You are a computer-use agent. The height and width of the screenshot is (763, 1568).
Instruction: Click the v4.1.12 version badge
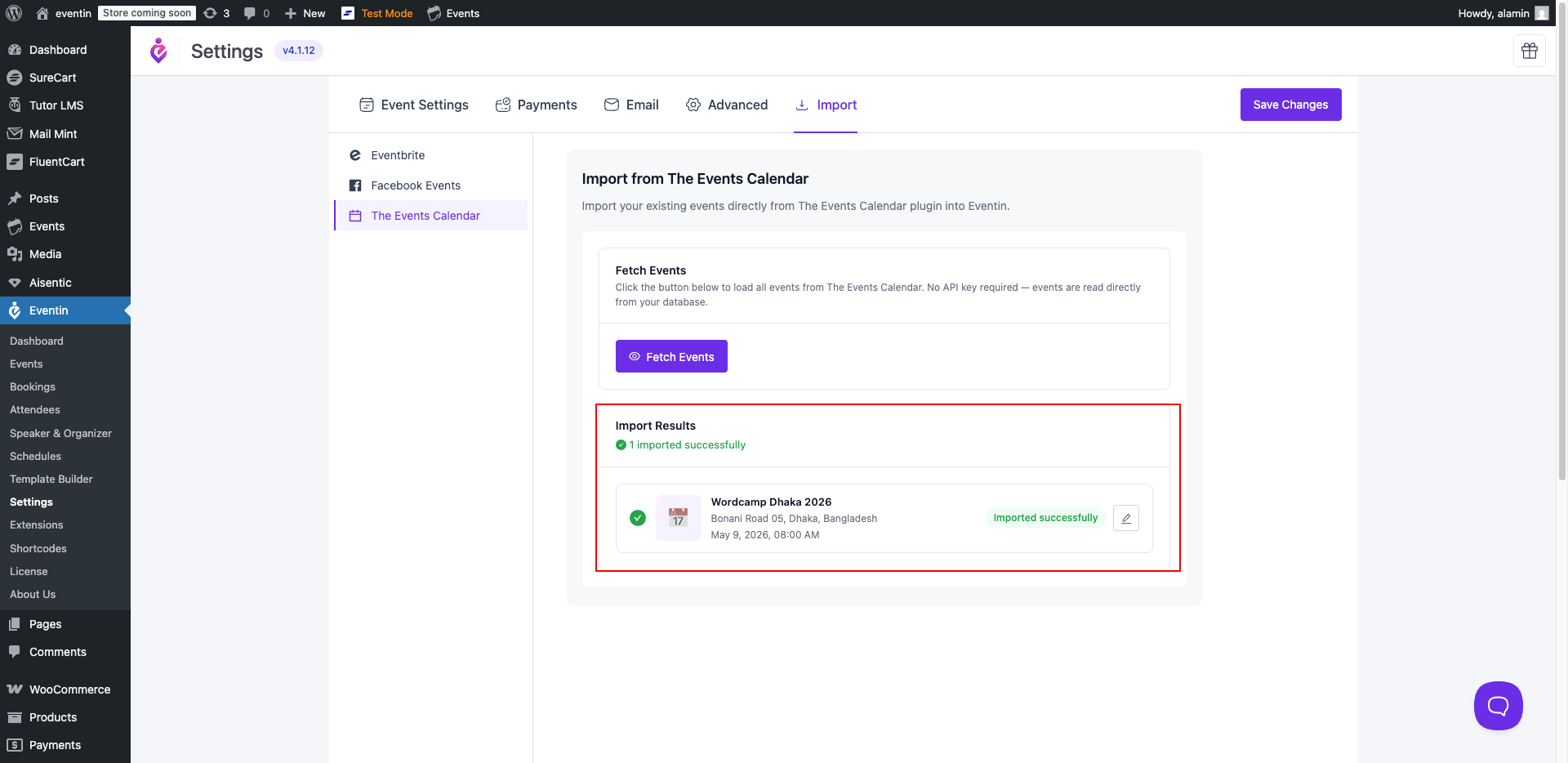[299, 51]
